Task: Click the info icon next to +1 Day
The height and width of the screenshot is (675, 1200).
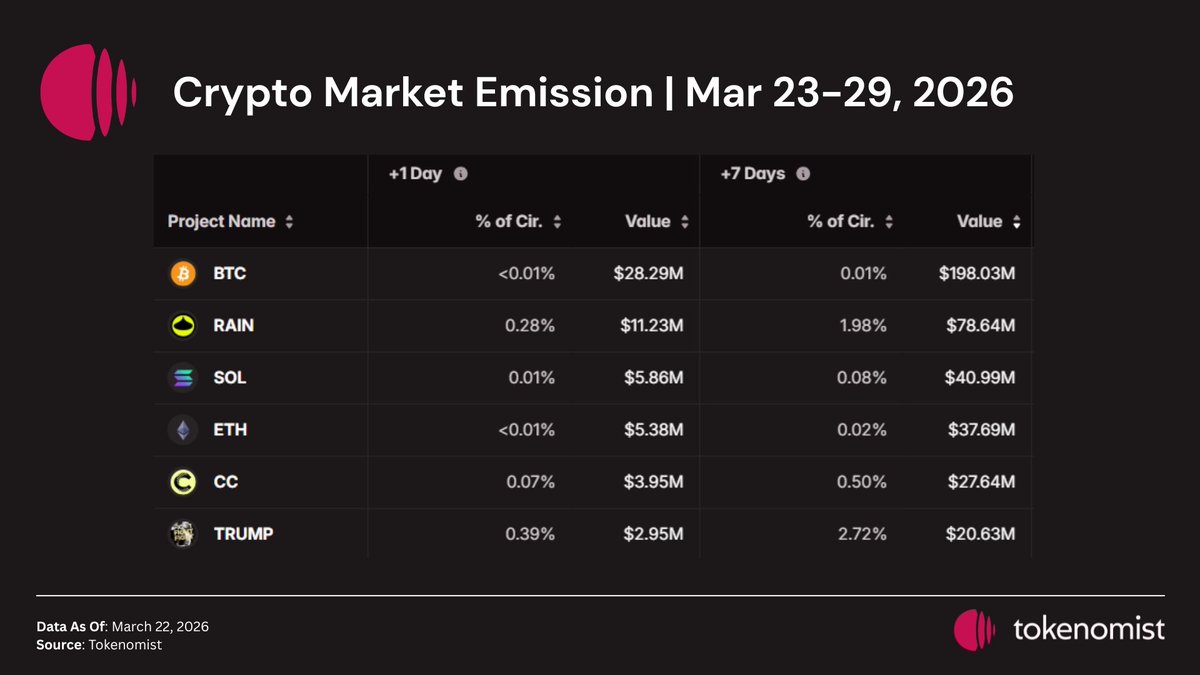Action: point(461,174)
